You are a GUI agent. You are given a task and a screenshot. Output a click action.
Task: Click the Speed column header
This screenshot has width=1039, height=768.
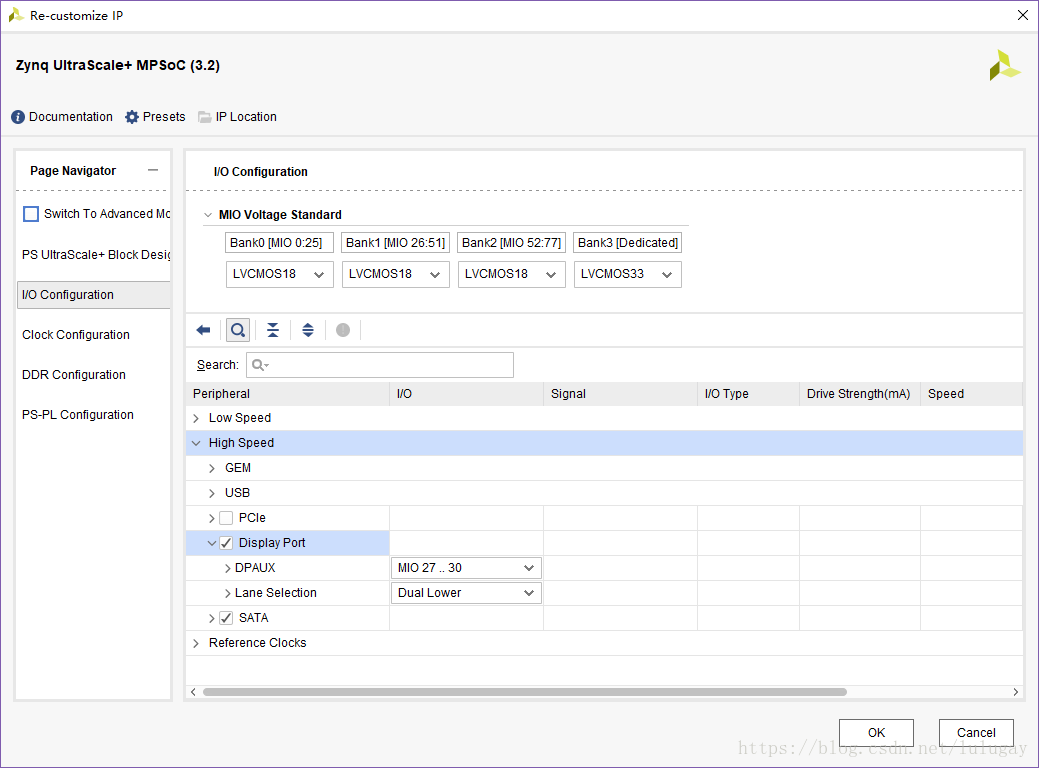(x=971, y=394)
